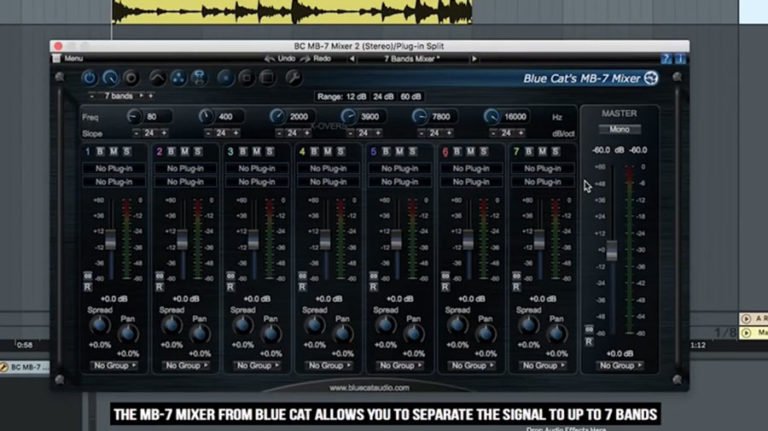The image size is (768, 431).
Task: Click the power bypass icon in toolbar
Action: pyautogui.click(x=89, y=77)
